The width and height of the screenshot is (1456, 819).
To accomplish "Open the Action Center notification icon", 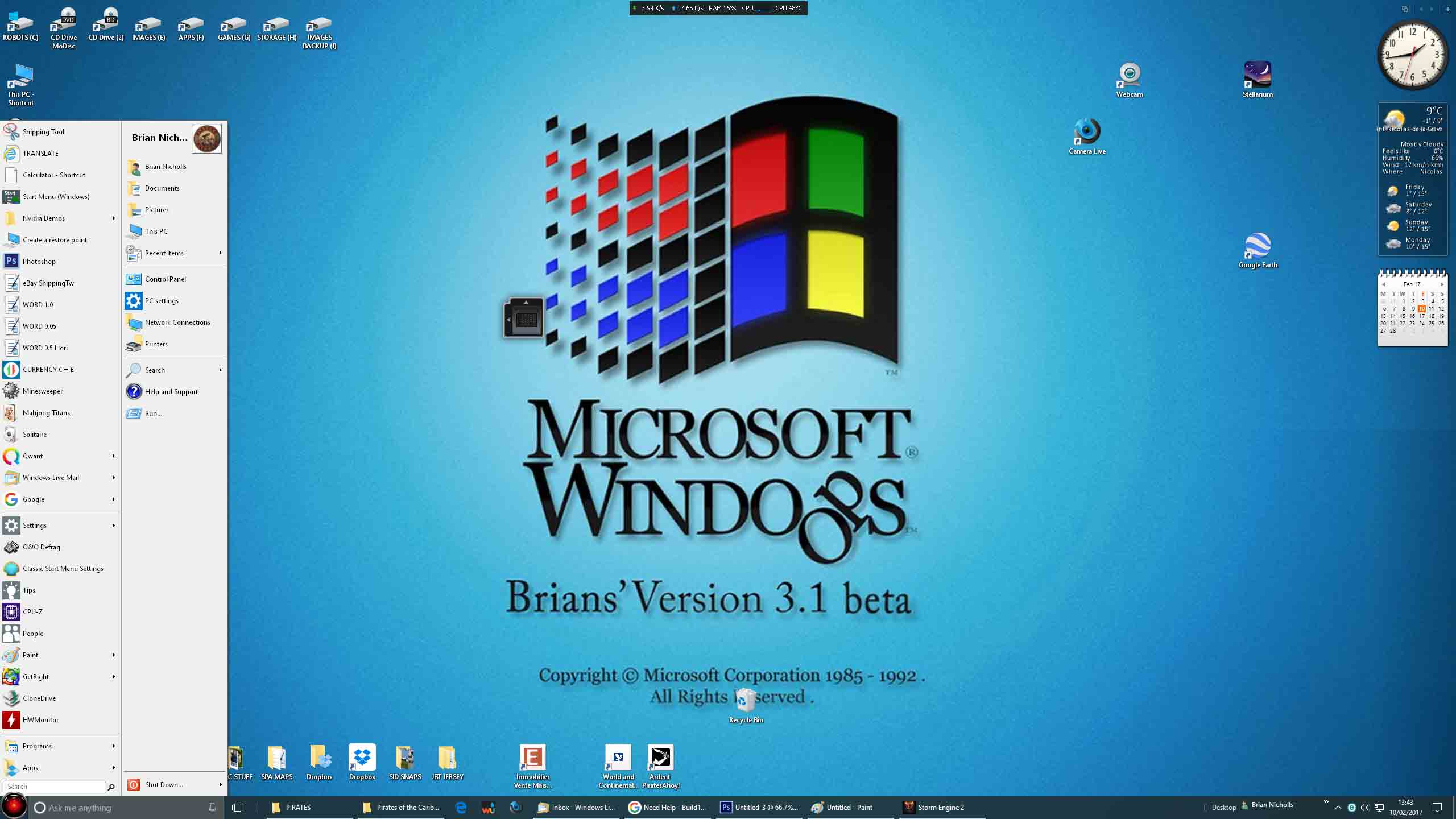I will 1437,808.
